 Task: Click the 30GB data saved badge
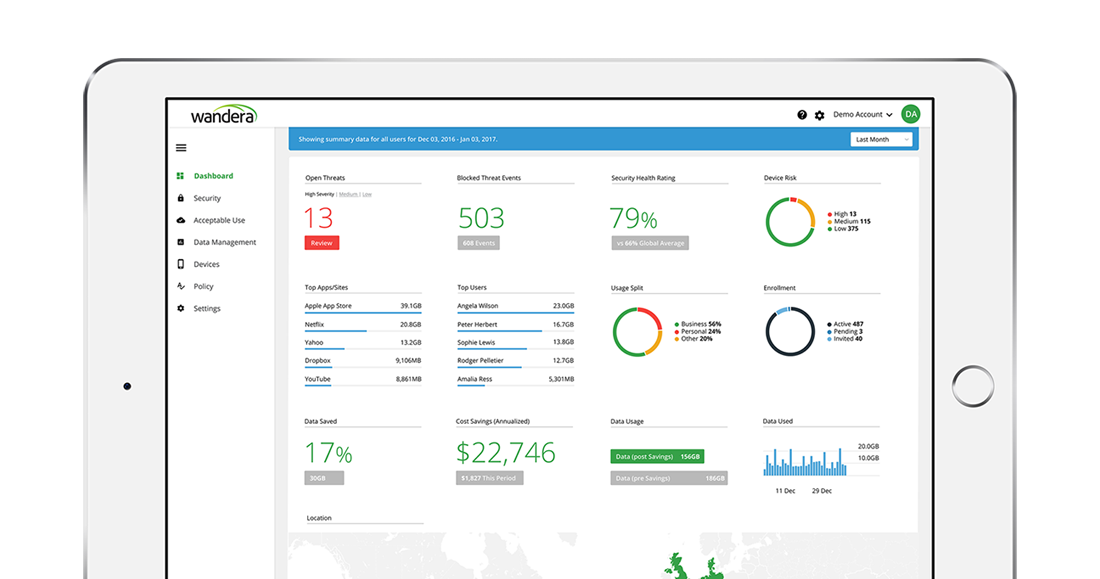(x=324, y=478)
